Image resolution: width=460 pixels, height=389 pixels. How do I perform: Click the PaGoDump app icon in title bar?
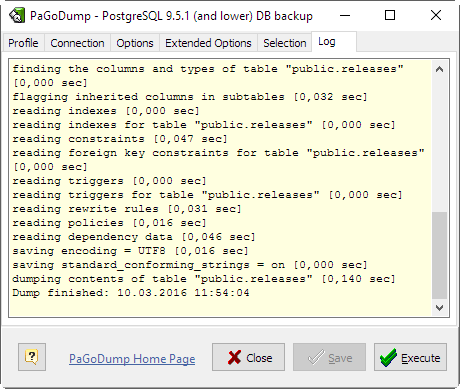coord(17,15)
